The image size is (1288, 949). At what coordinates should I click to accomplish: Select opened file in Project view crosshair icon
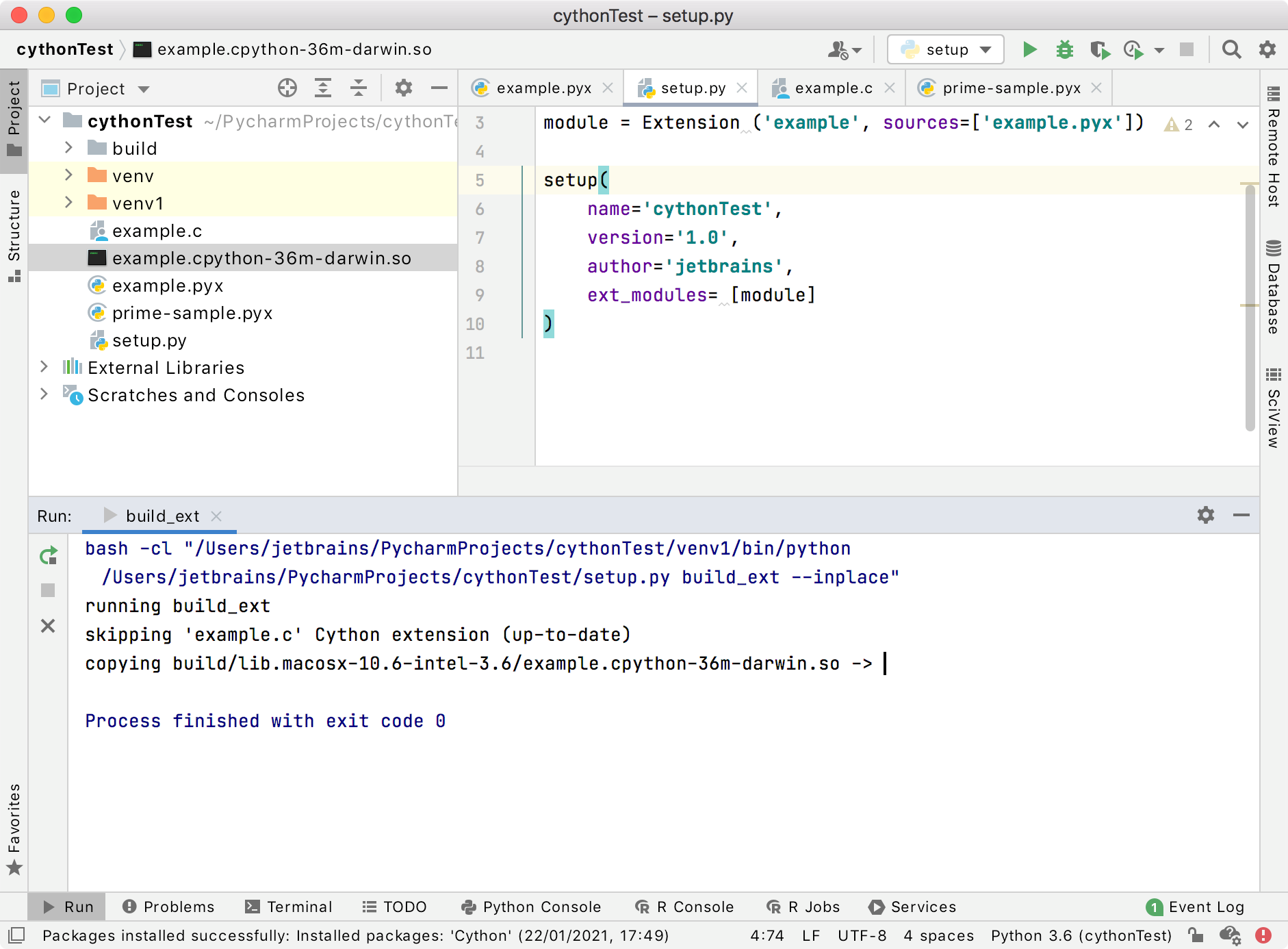click(x=287, y=88)
